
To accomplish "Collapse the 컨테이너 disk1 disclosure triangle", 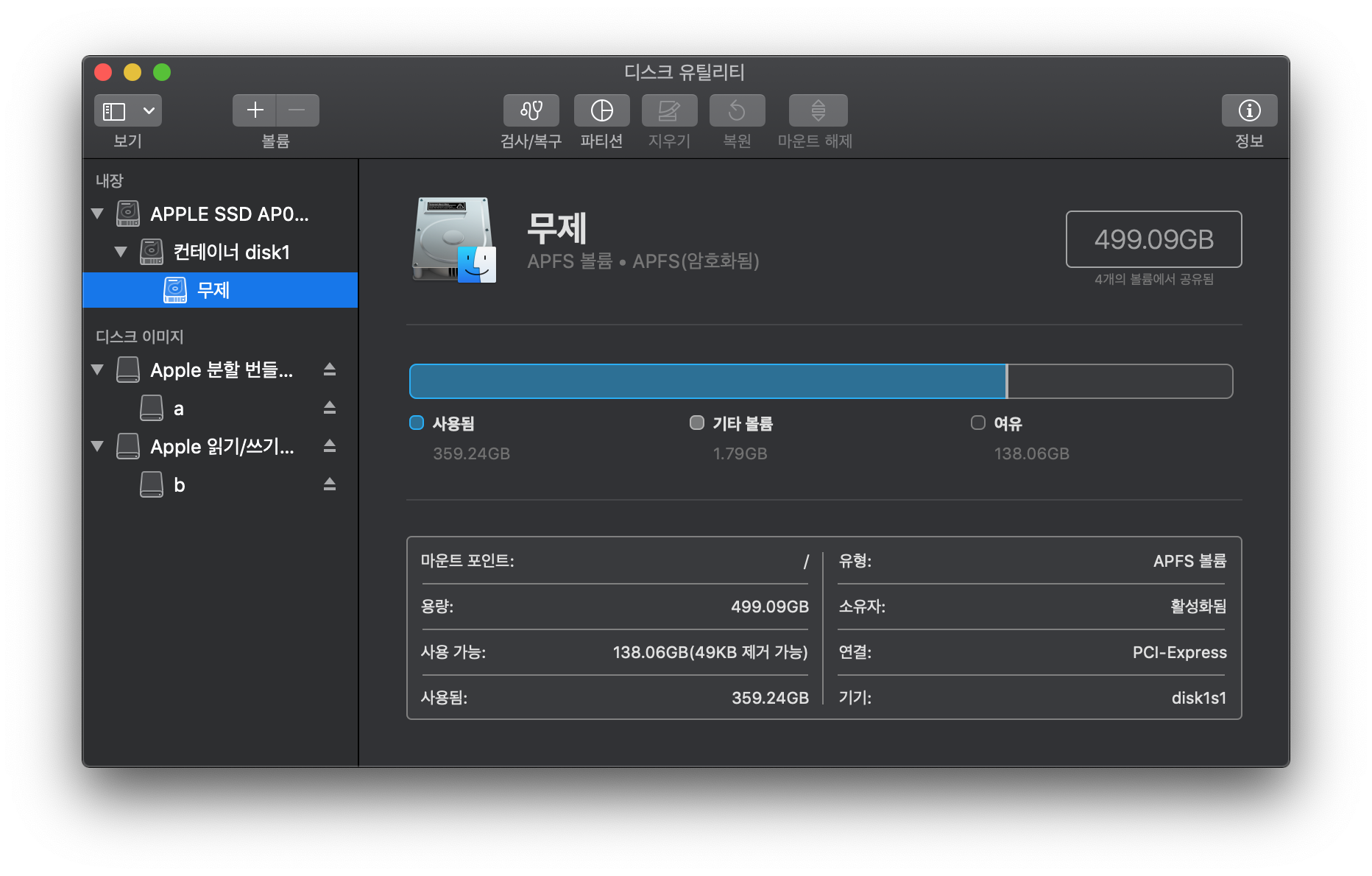I will click(121, 252).
